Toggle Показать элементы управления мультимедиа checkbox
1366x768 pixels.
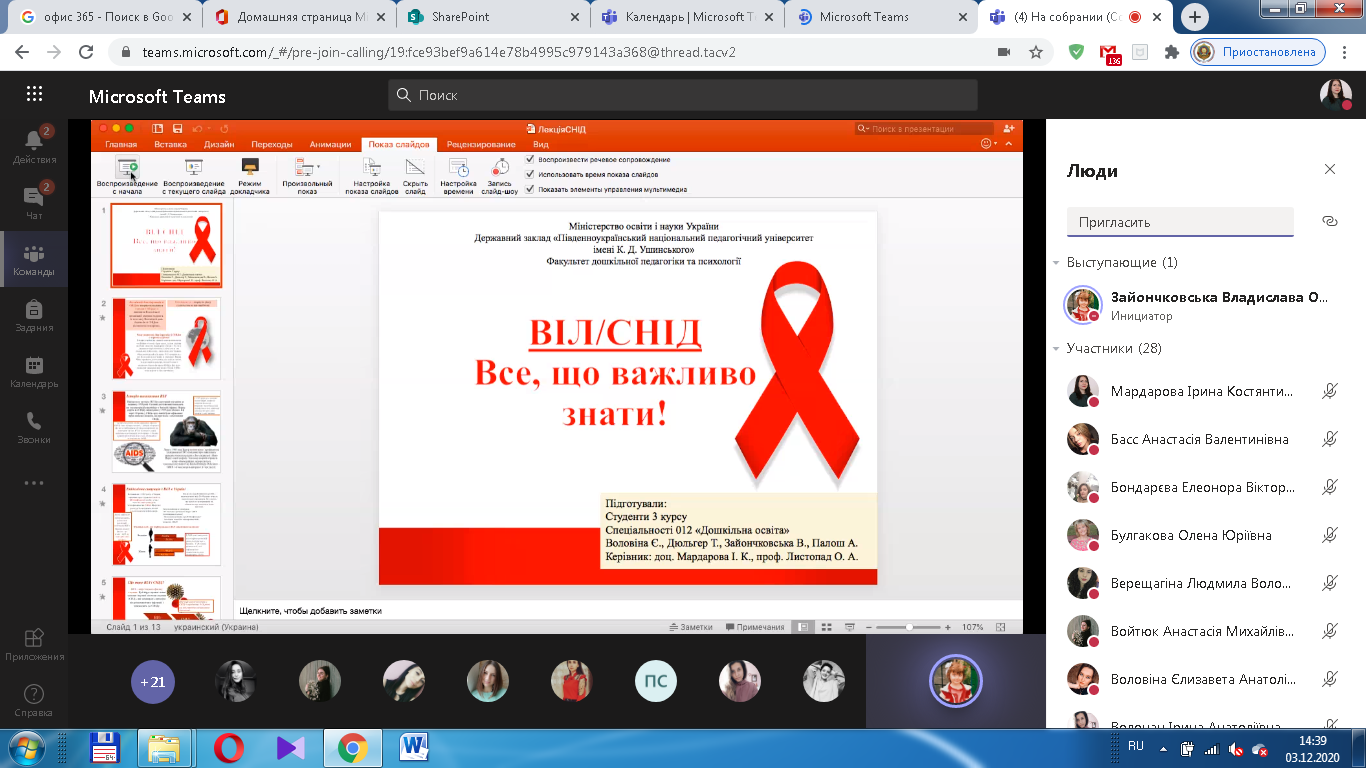pos(530,189)
